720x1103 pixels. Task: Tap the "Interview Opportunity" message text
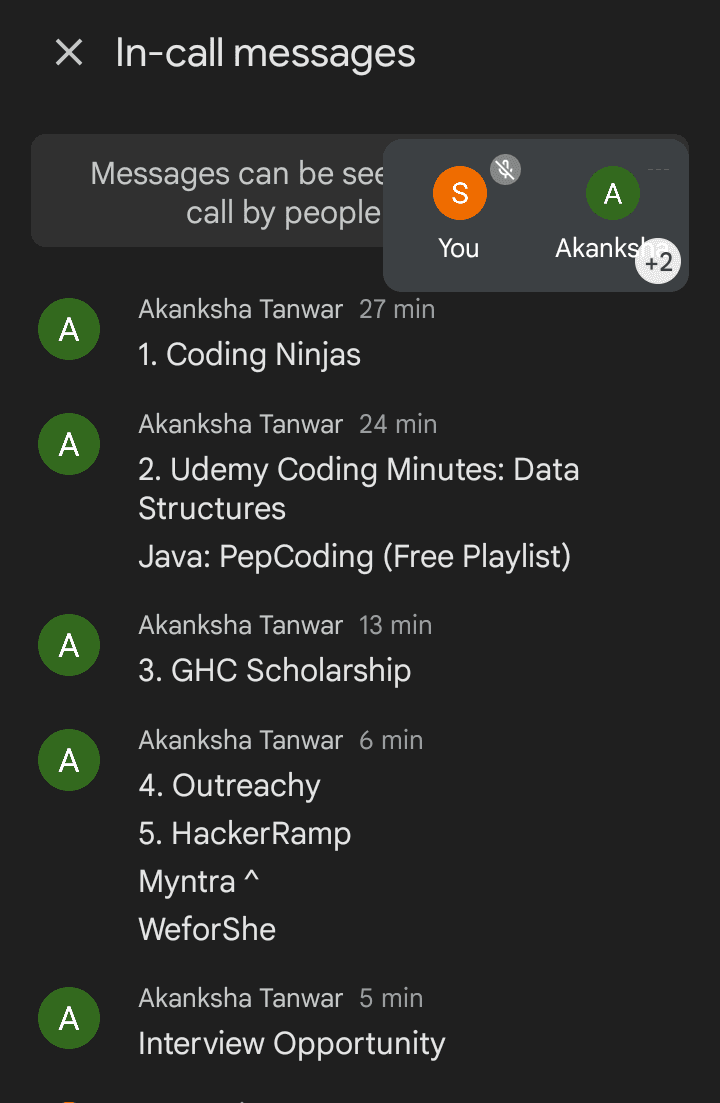[x=292, y=1044]
